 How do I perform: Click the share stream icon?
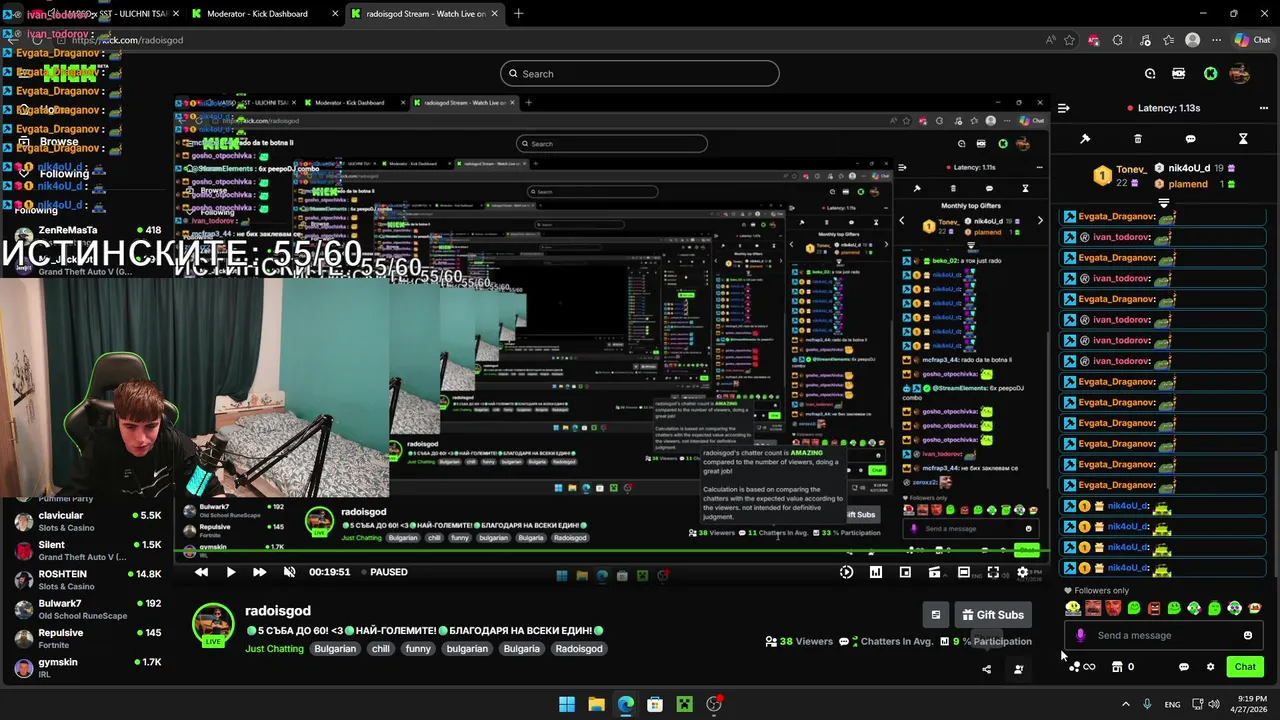(x=987, y=669)
